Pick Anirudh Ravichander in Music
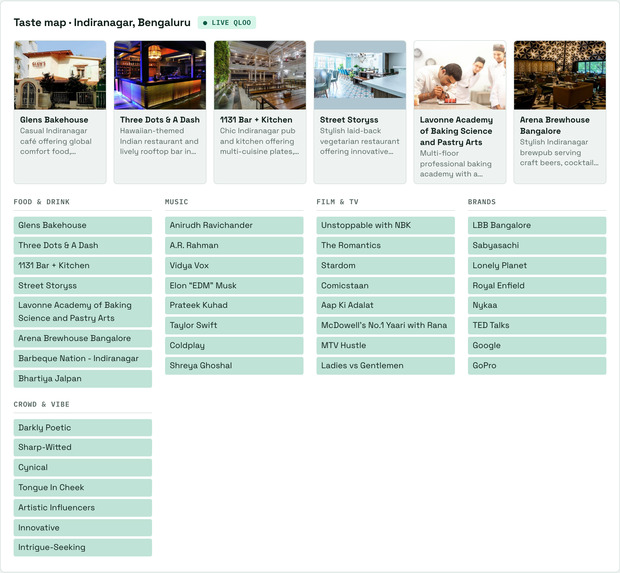 point(234,225)
